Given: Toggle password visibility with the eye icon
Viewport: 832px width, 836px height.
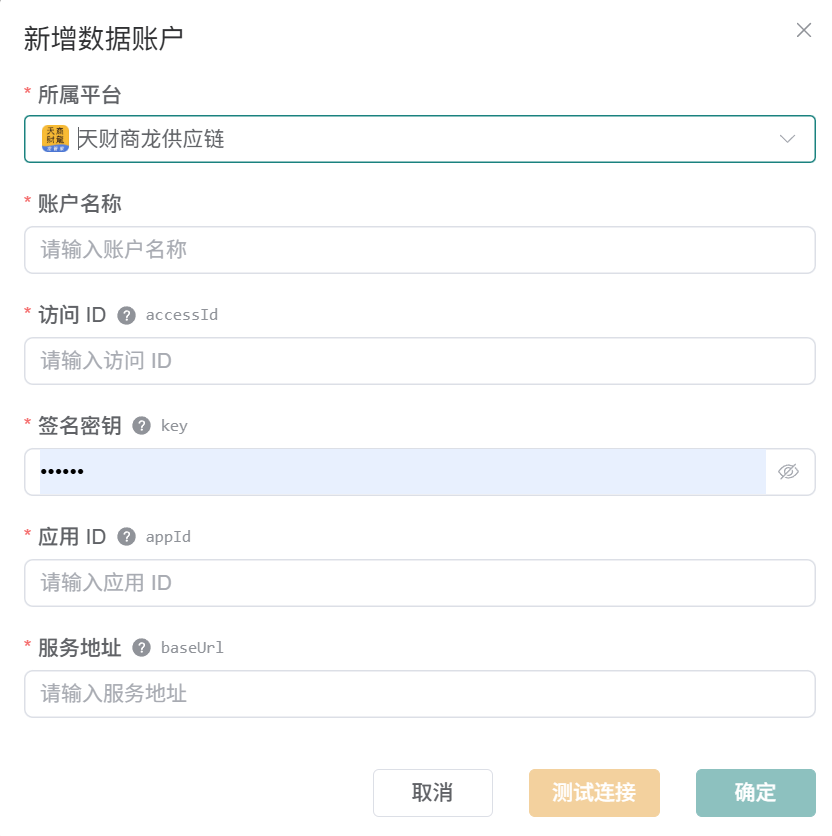Looking at the screenshot, I should point(788,472).
